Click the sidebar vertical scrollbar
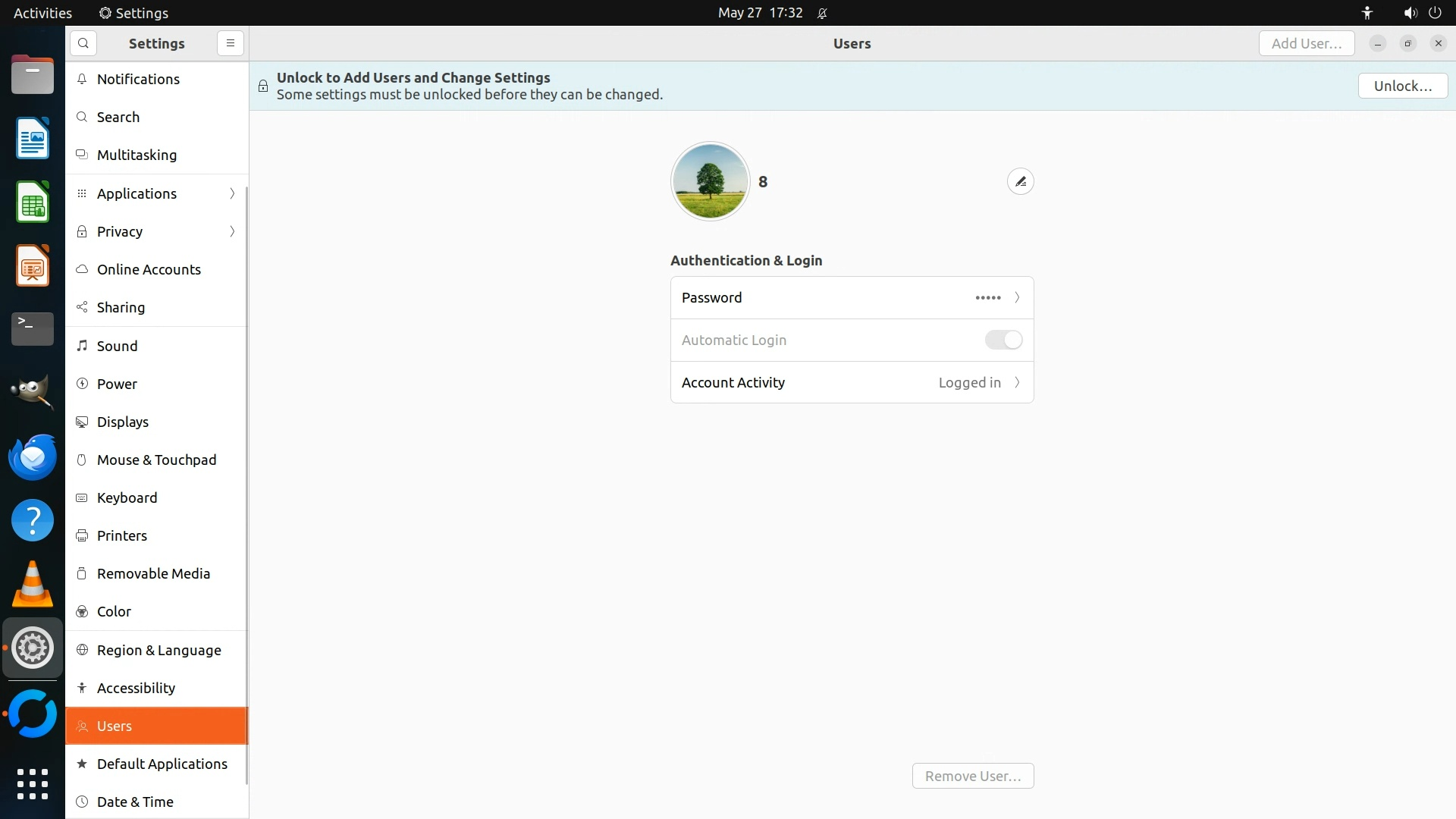Screen dimensions: 1456x819 [x=246, y=485]
